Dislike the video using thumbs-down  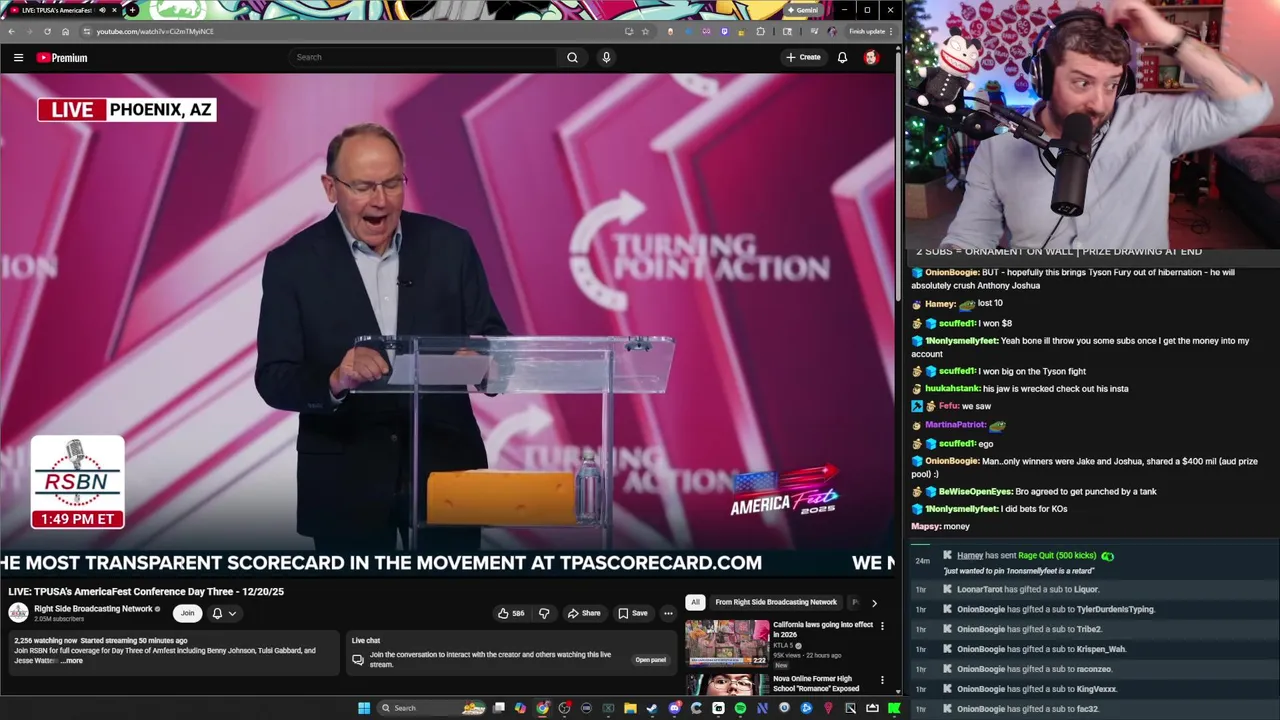coord(544,613)
